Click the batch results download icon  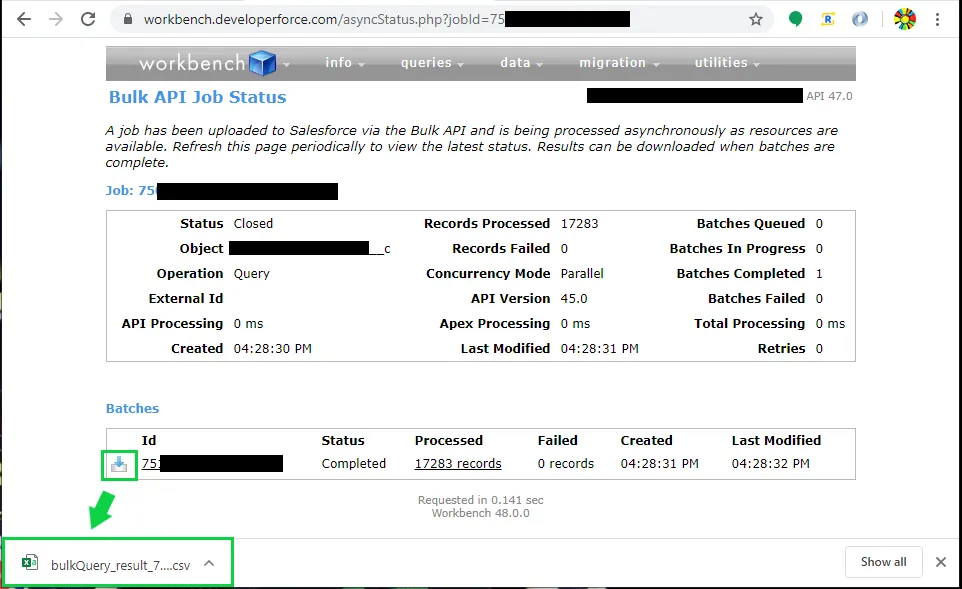coord(119,464)
